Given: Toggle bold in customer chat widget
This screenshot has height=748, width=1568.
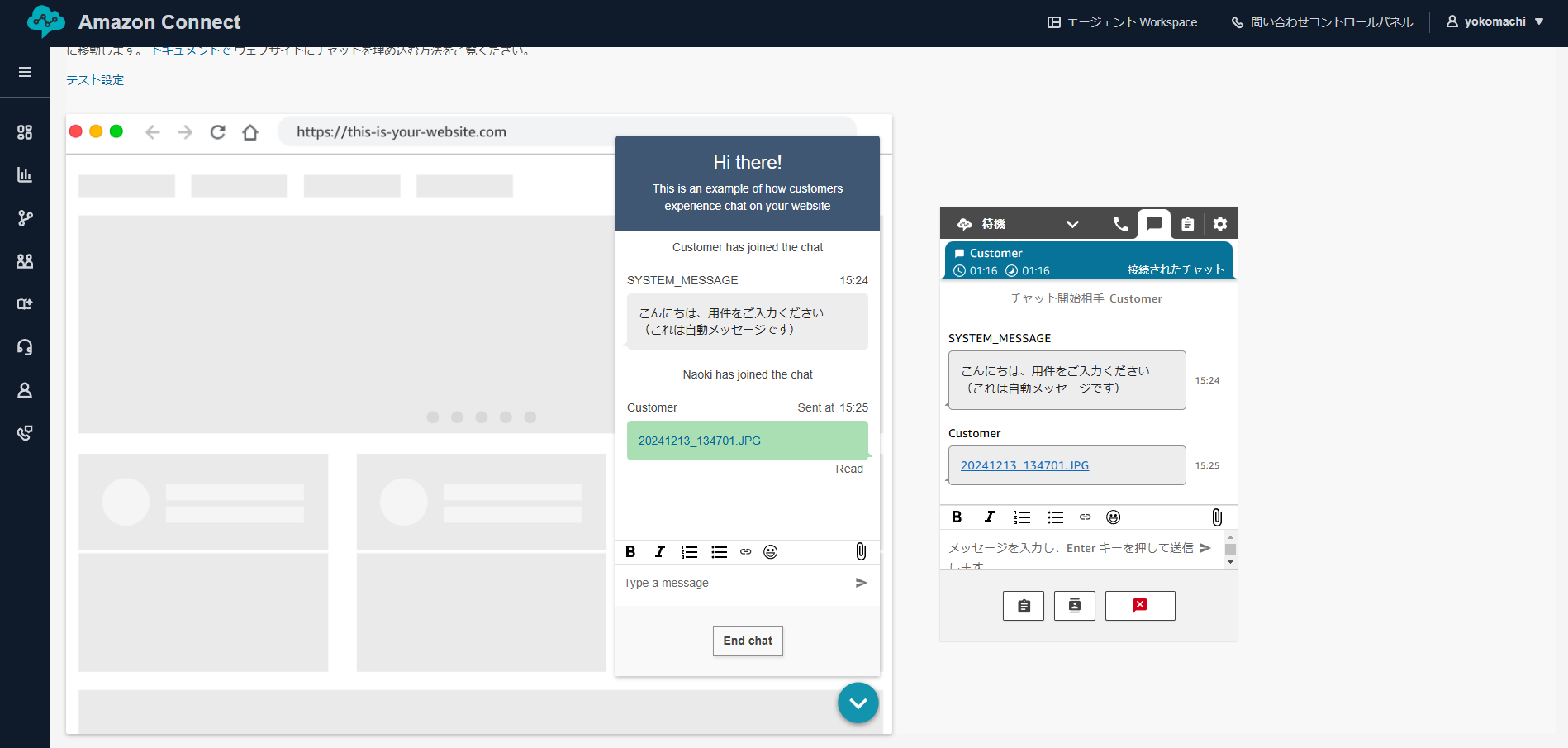Looking at the screenshot, I should click(630, 552).
